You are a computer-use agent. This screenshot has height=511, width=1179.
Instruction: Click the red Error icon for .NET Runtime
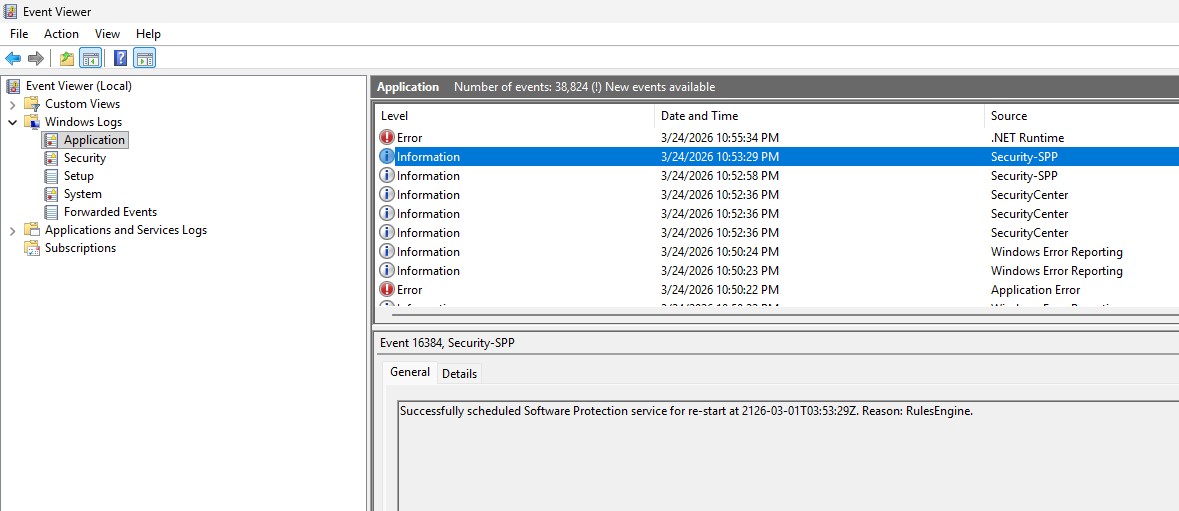386,138
